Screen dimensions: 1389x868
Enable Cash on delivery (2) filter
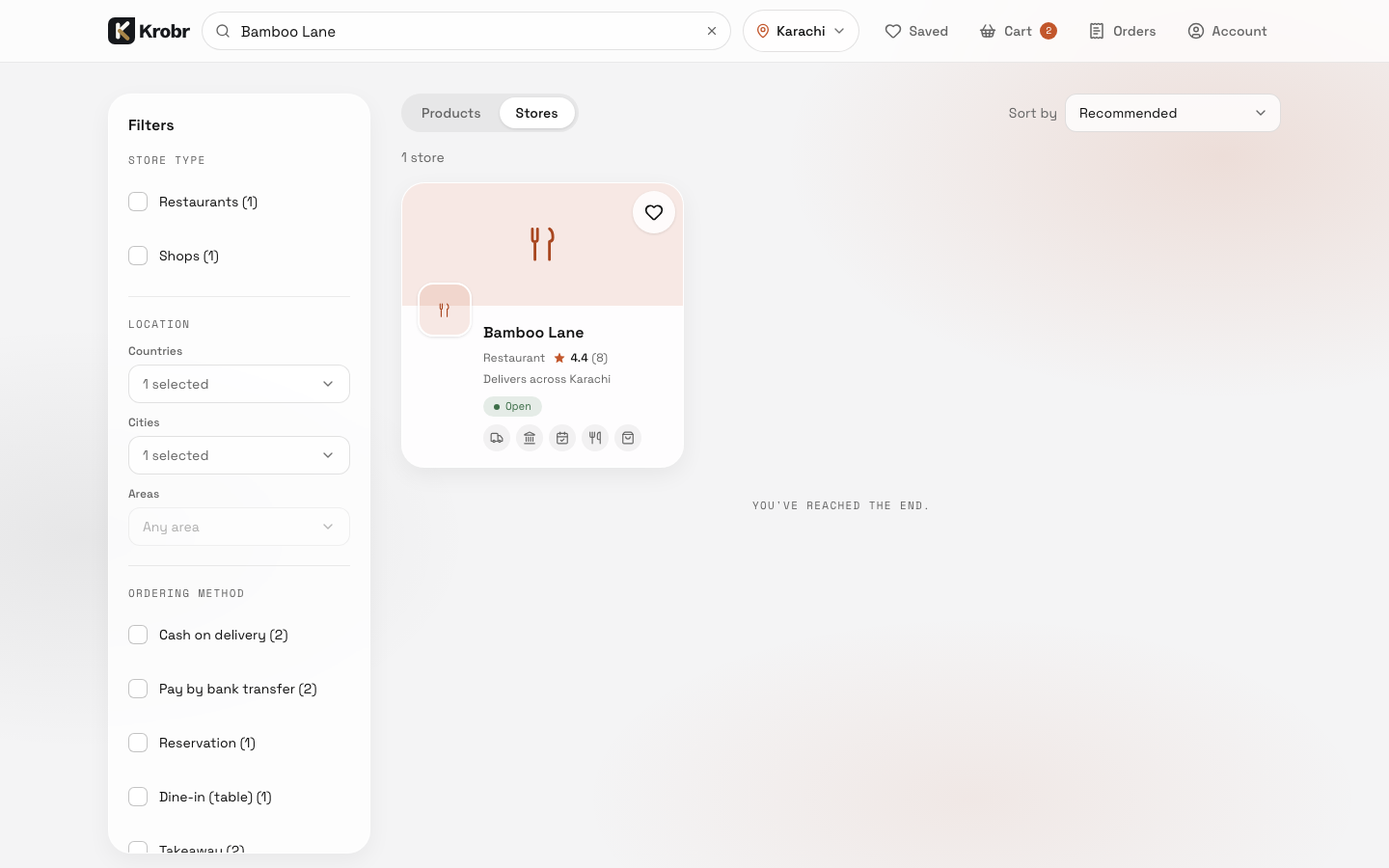click(x=138, y=635)
